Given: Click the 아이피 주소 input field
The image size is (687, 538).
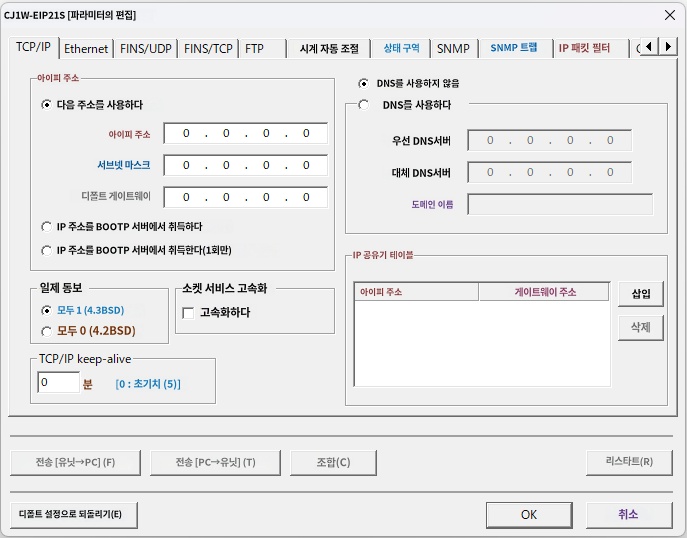Looking at the screenshot, I should click(x=246, y=134).
